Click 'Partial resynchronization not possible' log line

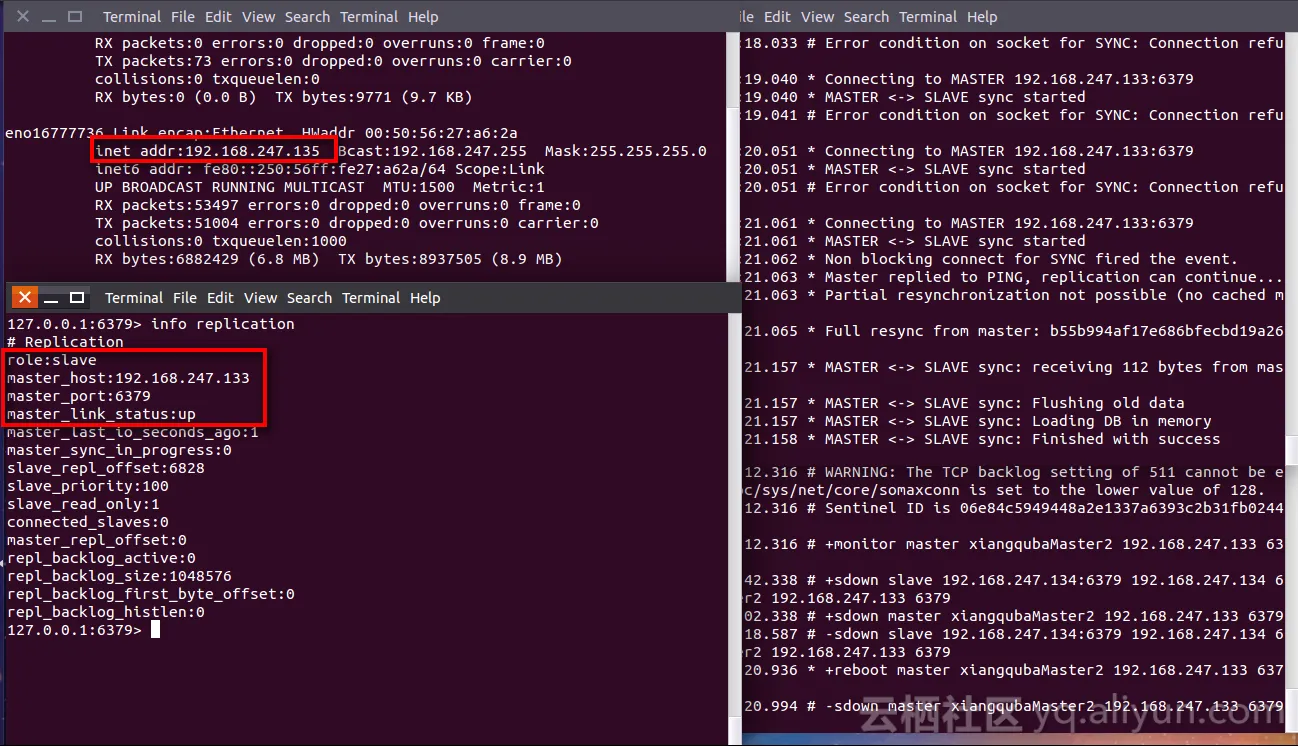point(1014,295)
